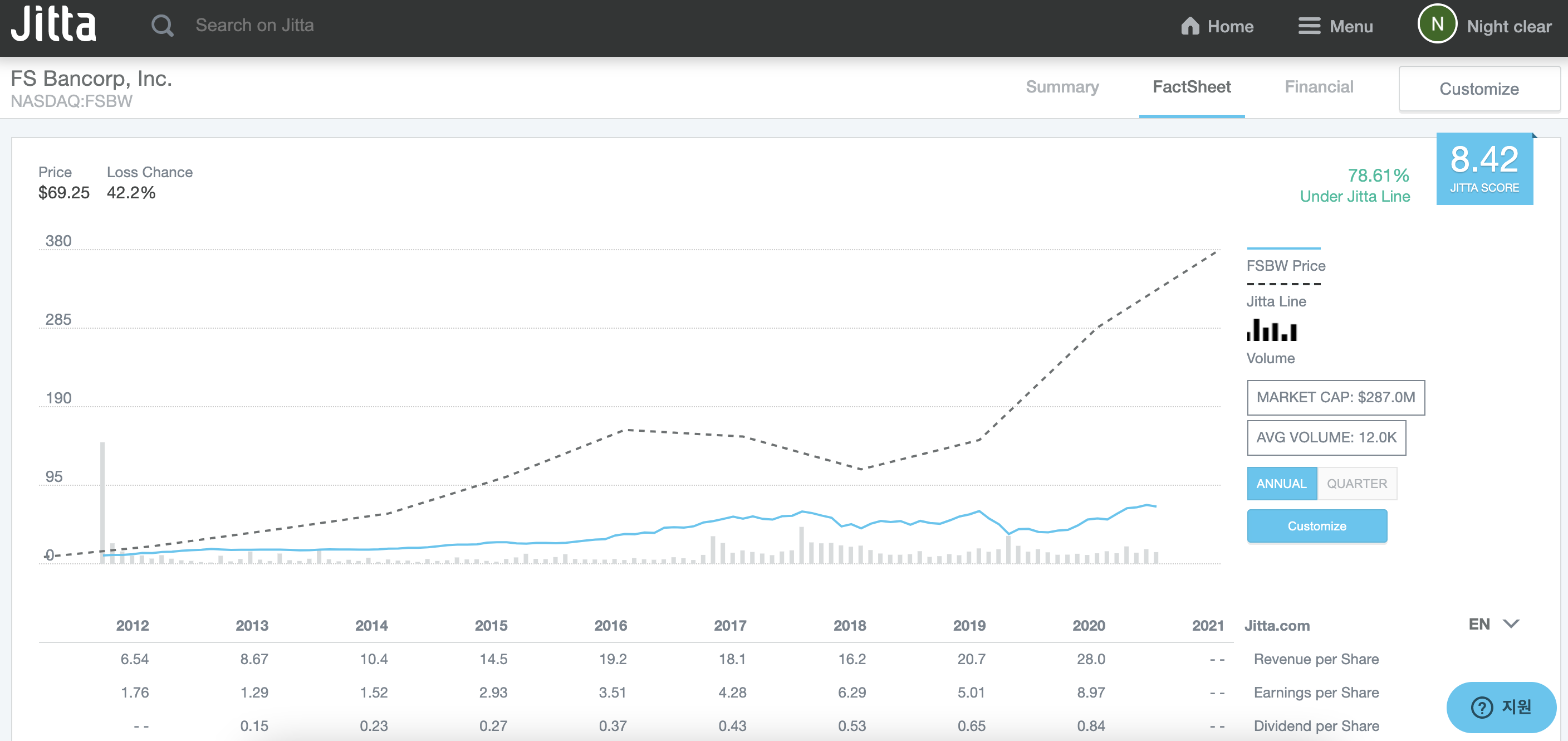1568x741 pixels.
Task: Click the 2018 earnings value 6.29
Action: (851, 693)
